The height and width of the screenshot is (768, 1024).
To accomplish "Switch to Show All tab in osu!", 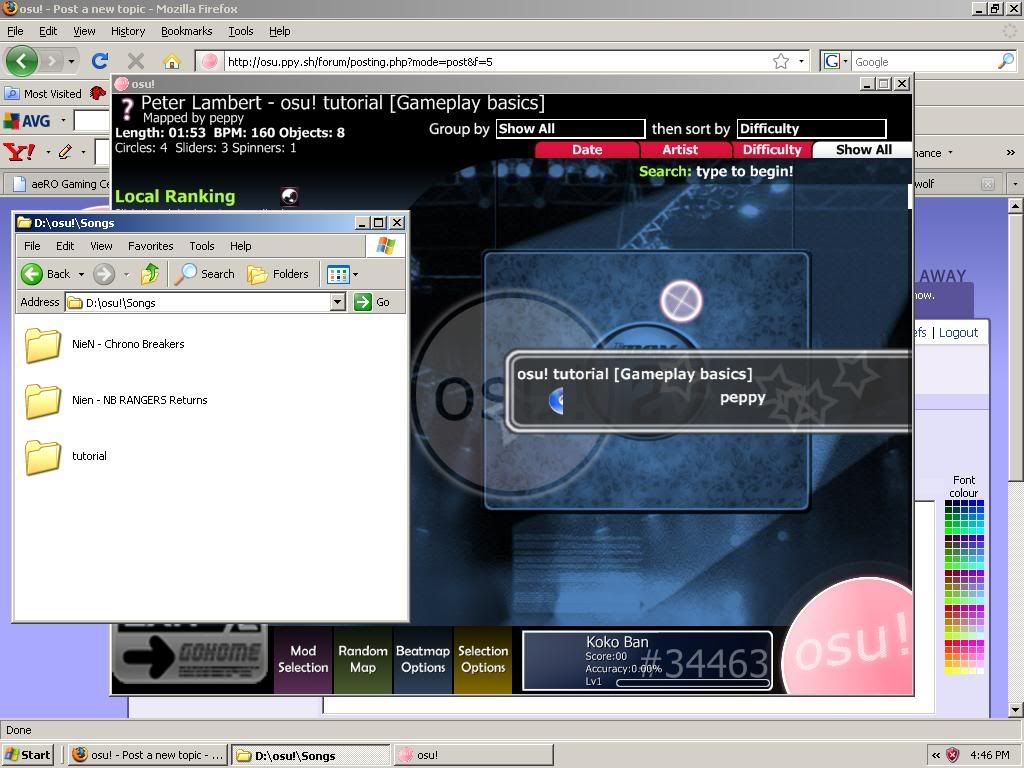I will click(x=863, y=150).
